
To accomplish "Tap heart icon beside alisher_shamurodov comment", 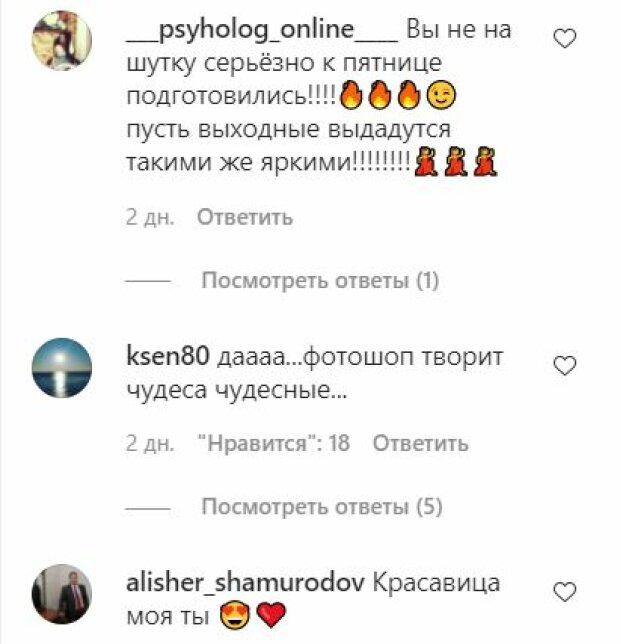I will point(565,591).
